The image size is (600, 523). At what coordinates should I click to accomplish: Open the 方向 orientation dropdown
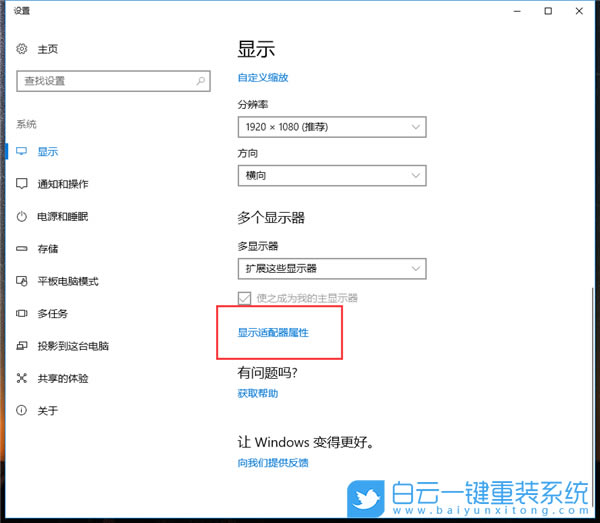pyautogui.click(x=332, y=176)
